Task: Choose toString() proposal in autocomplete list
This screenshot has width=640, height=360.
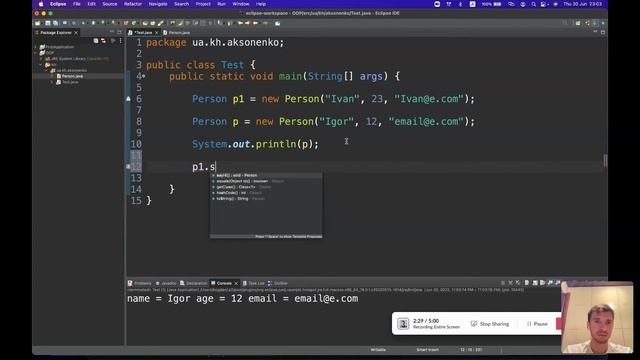Action: coord(266,199)
